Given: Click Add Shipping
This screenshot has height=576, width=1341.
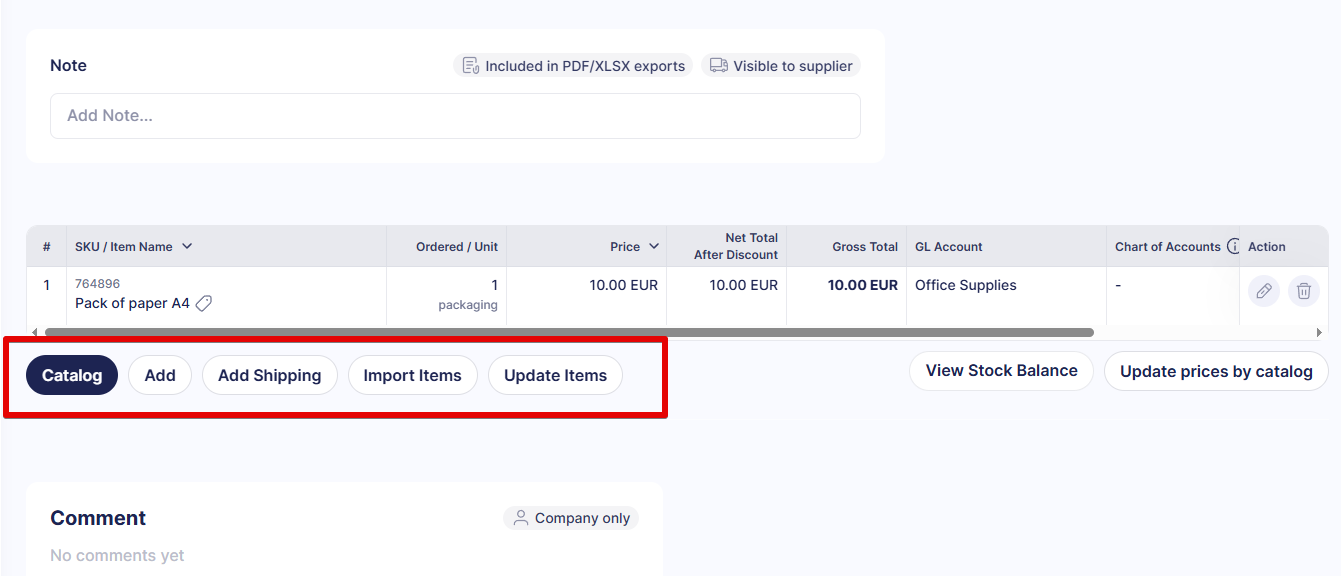Looking at the screenshot, I should tap(269, 376).
